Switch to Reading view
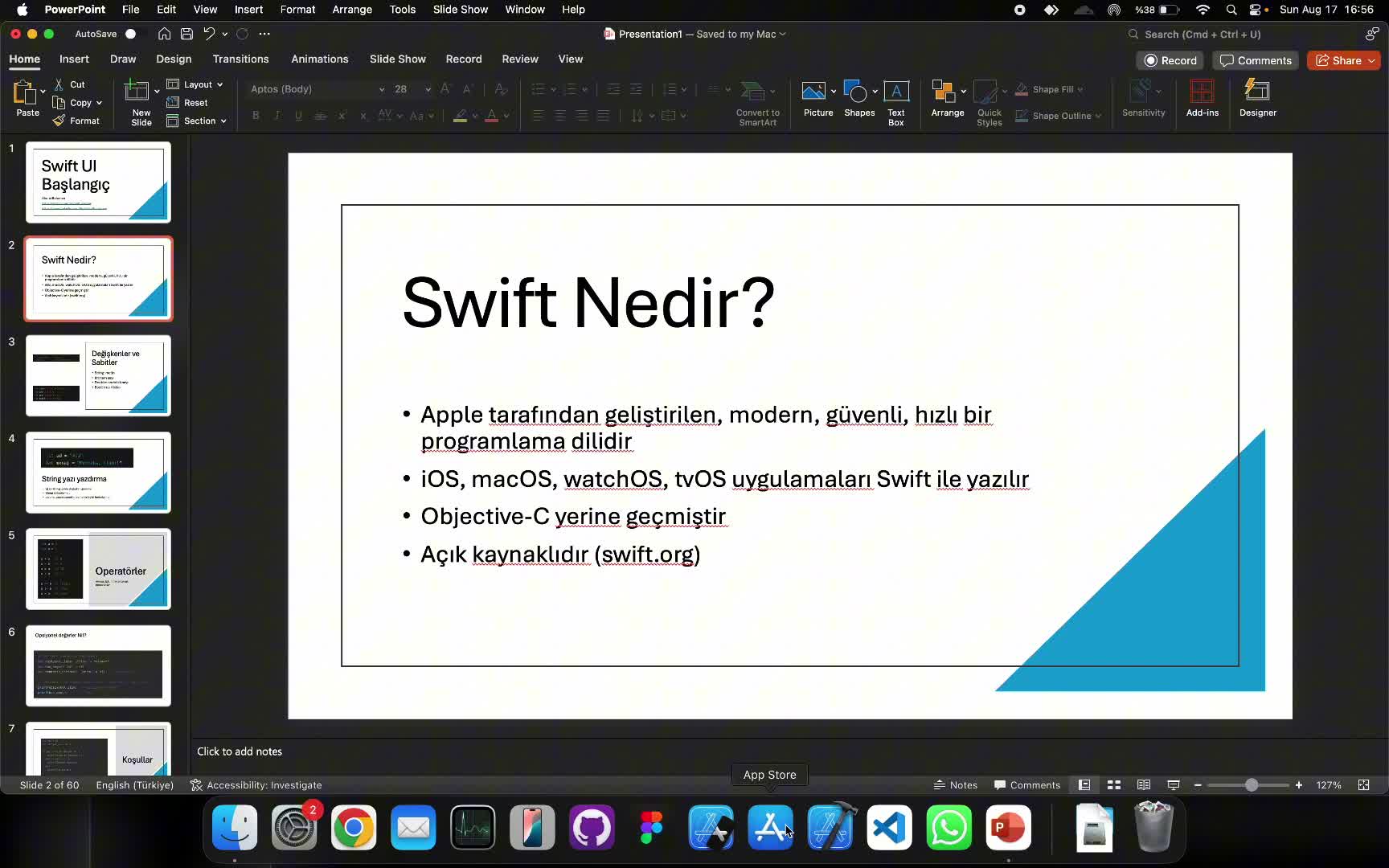 [x=1144, y=785]
